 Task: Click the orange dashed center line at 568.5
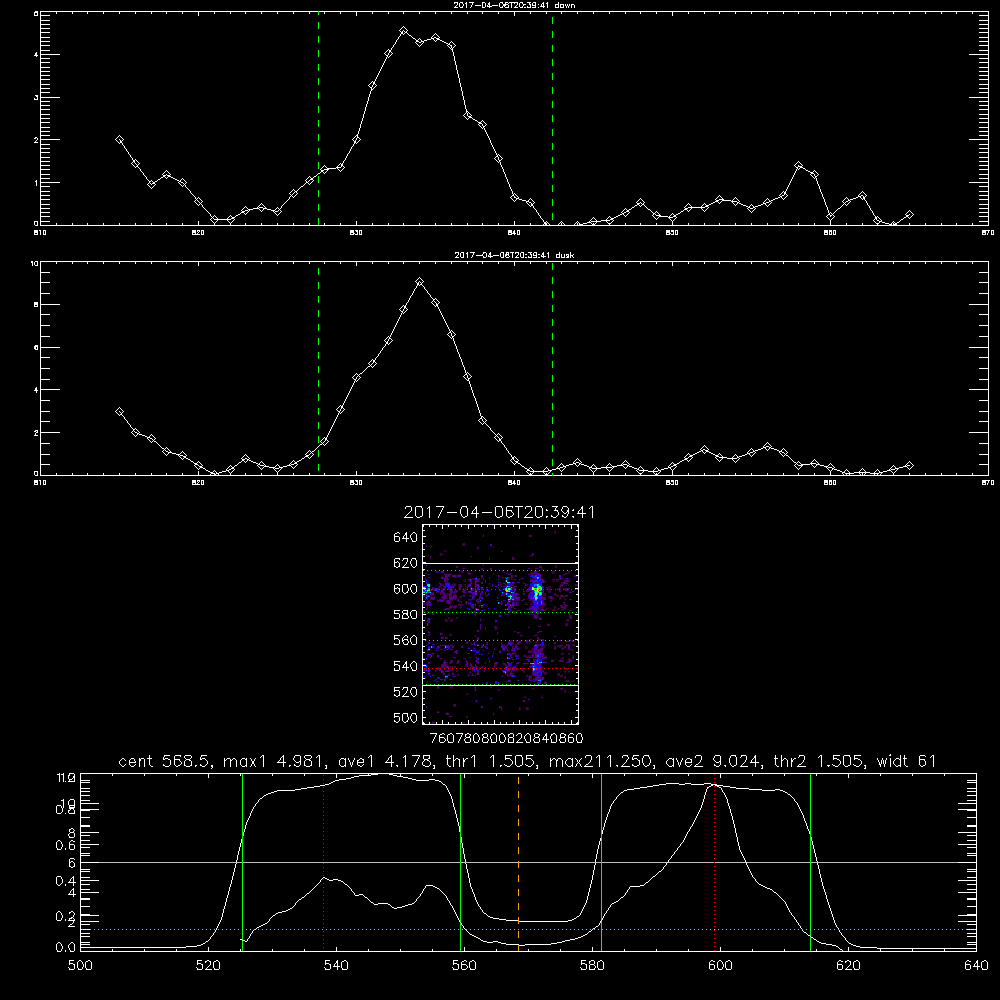pos(518,862)
